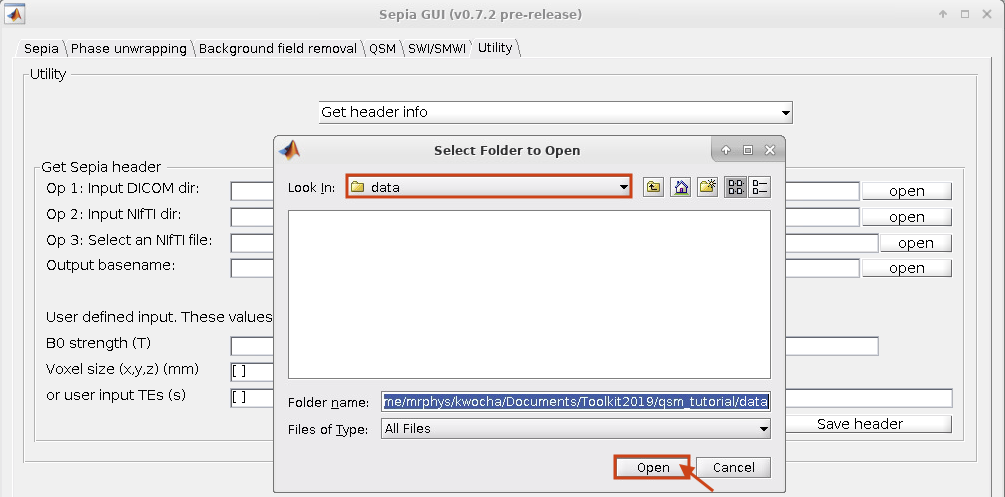
Task: Open the QSM tab
Action: [x=382, y=49]
